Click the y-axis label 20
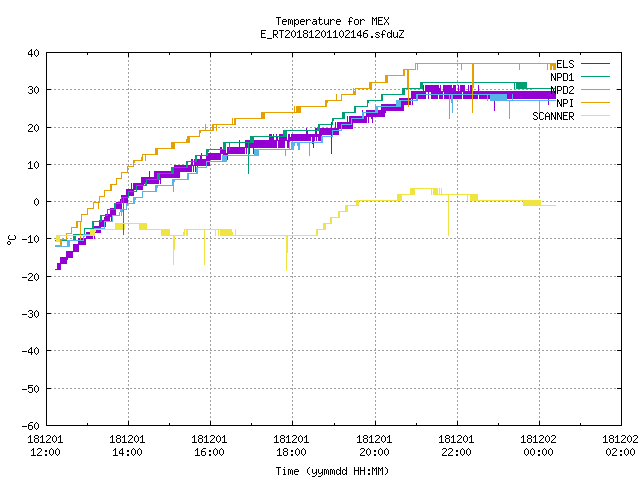The width and height of the screenshot is (640, 480). click(x=33, y=128)
